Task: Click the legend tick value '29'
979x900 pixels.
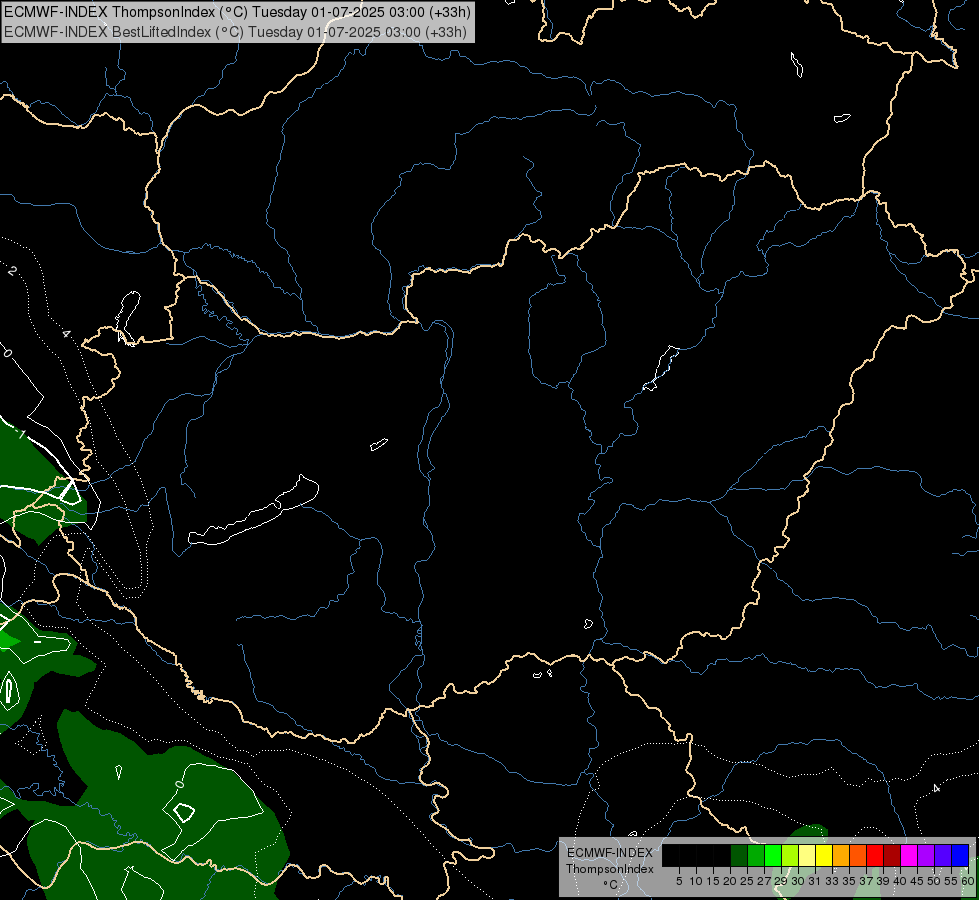Action: (781, 881)
